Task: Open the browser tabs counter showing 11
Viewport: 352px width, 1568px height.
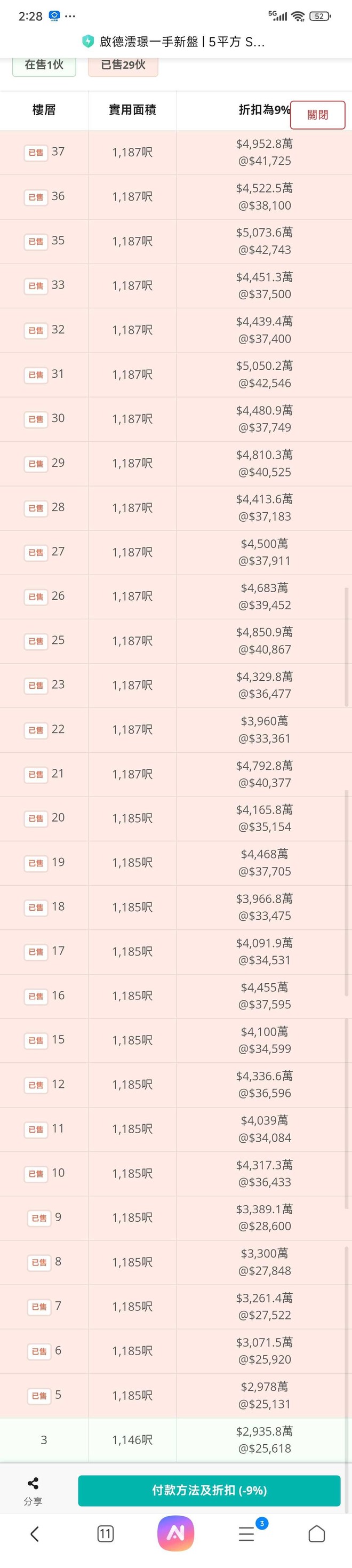Action: (106, 1534)
